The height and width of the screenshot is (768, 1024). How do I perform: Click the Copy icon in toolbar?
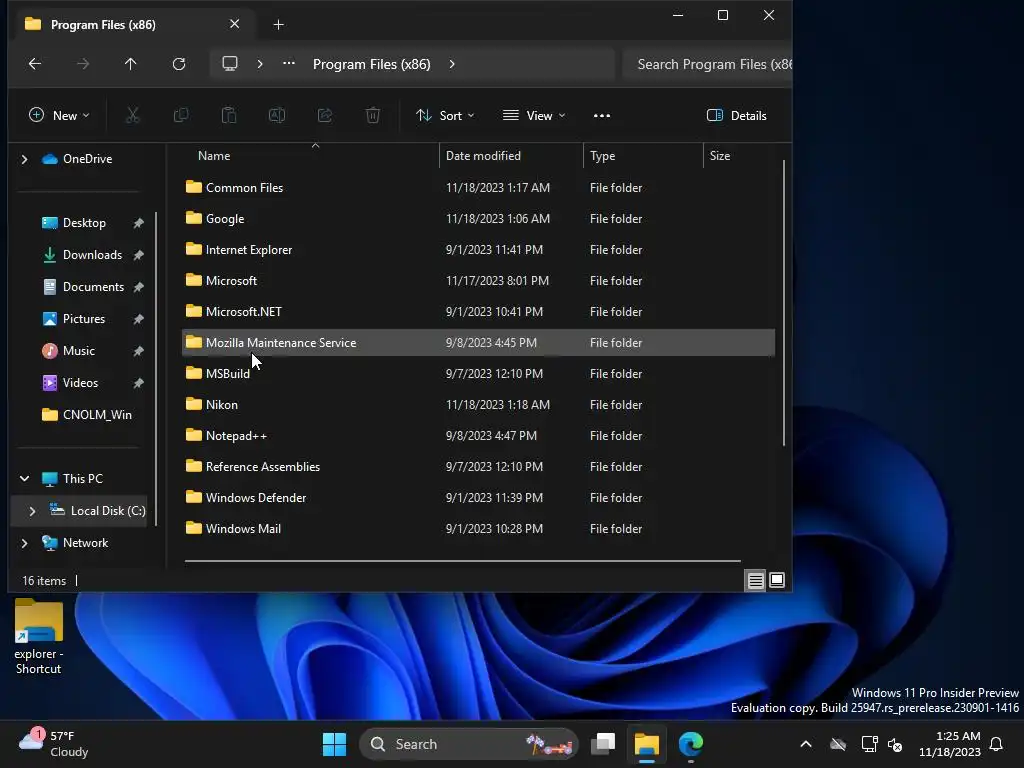[181, 116]
